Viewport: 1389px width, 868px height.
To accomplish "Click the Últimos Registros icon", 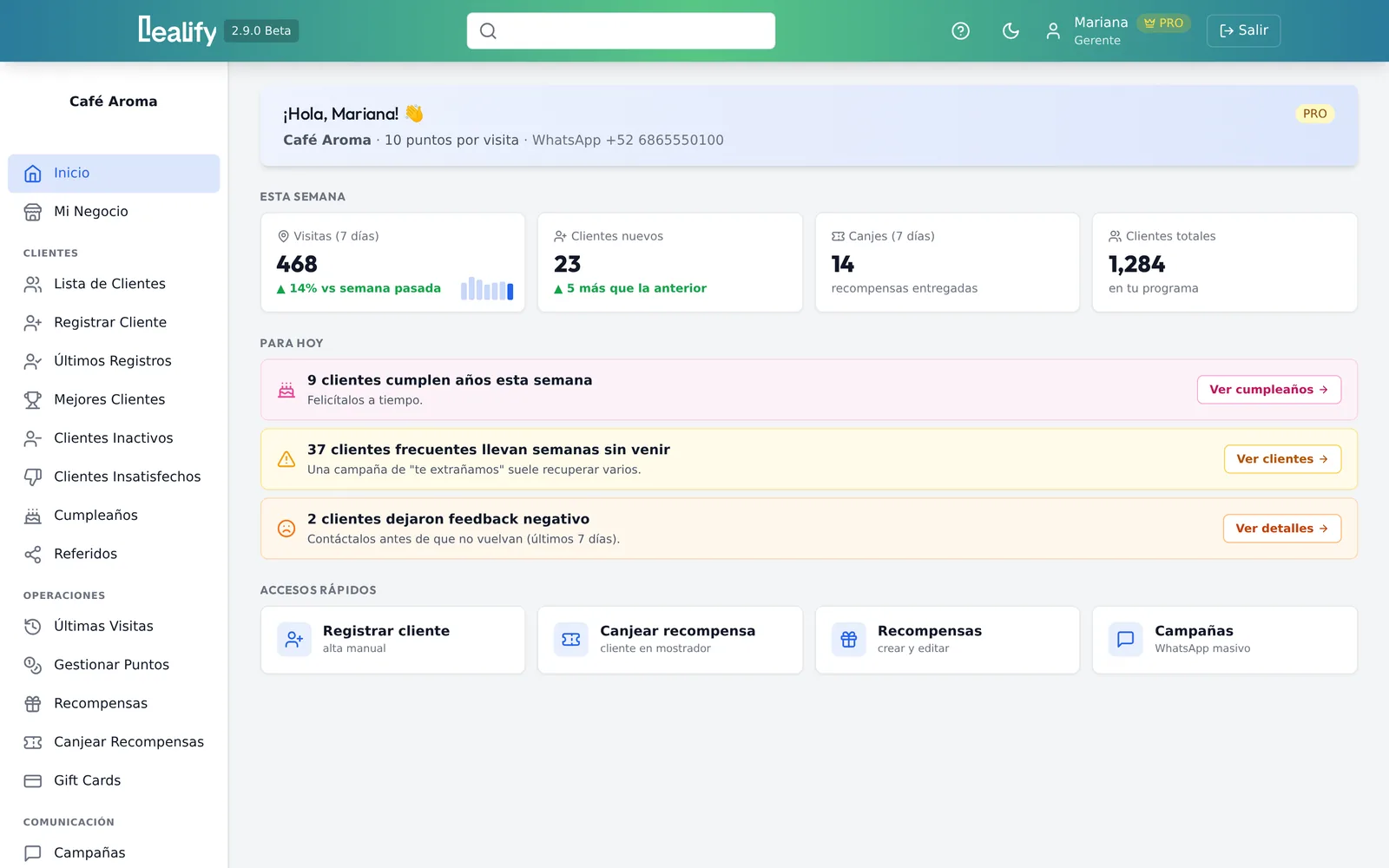I will coord(33,361).
